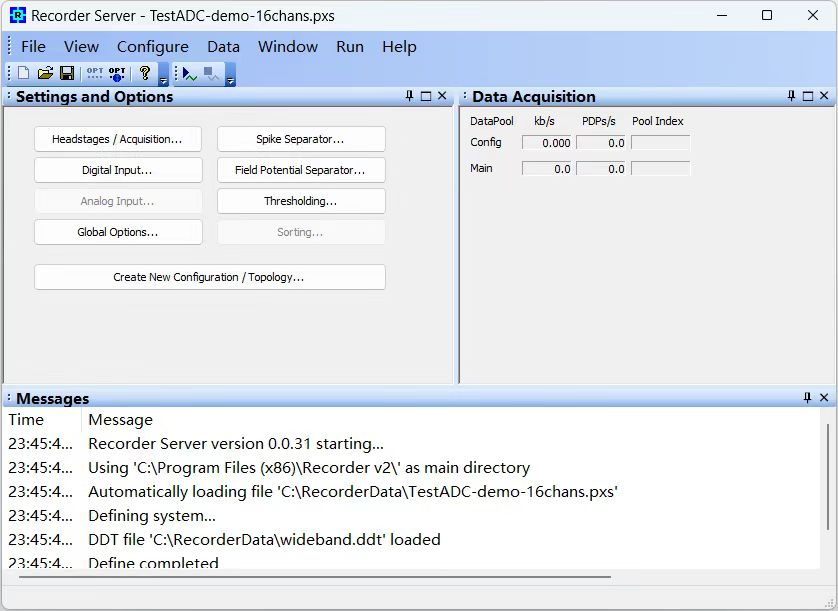Image resolution: width=838 pixels, height=611 pixels.
Task: Select the 'Automatically loading file' message row
Action: coord(412,492)
